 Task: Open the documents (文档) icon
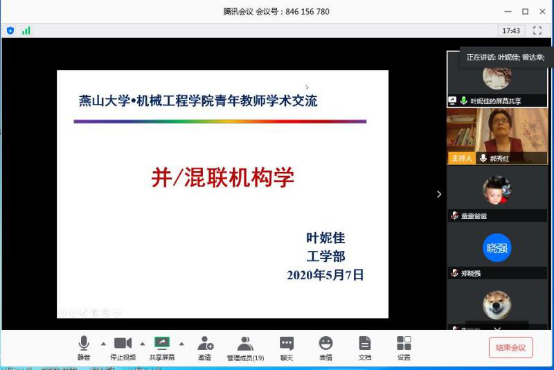pos(365,347)
